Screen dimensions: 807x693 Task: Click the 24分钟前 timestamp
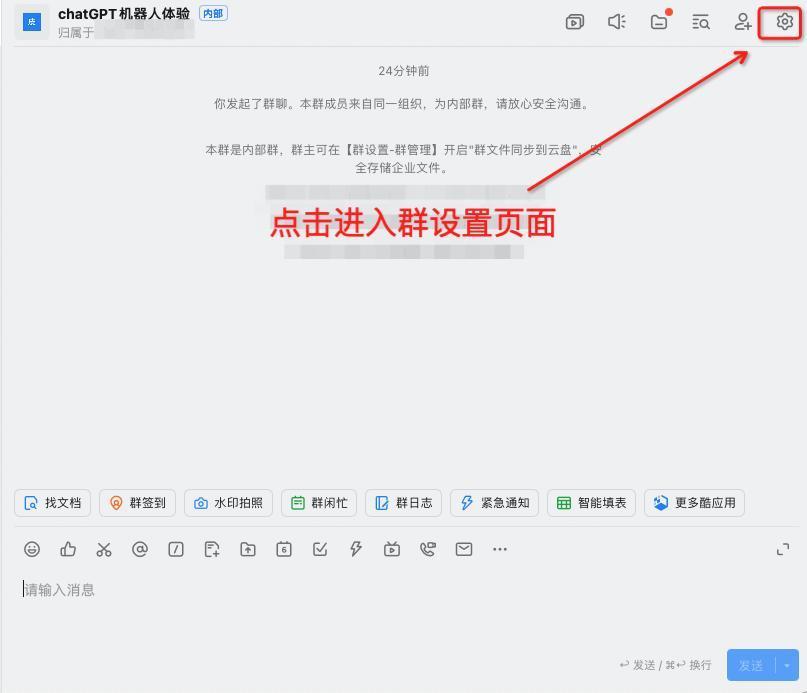pos(404,71)
